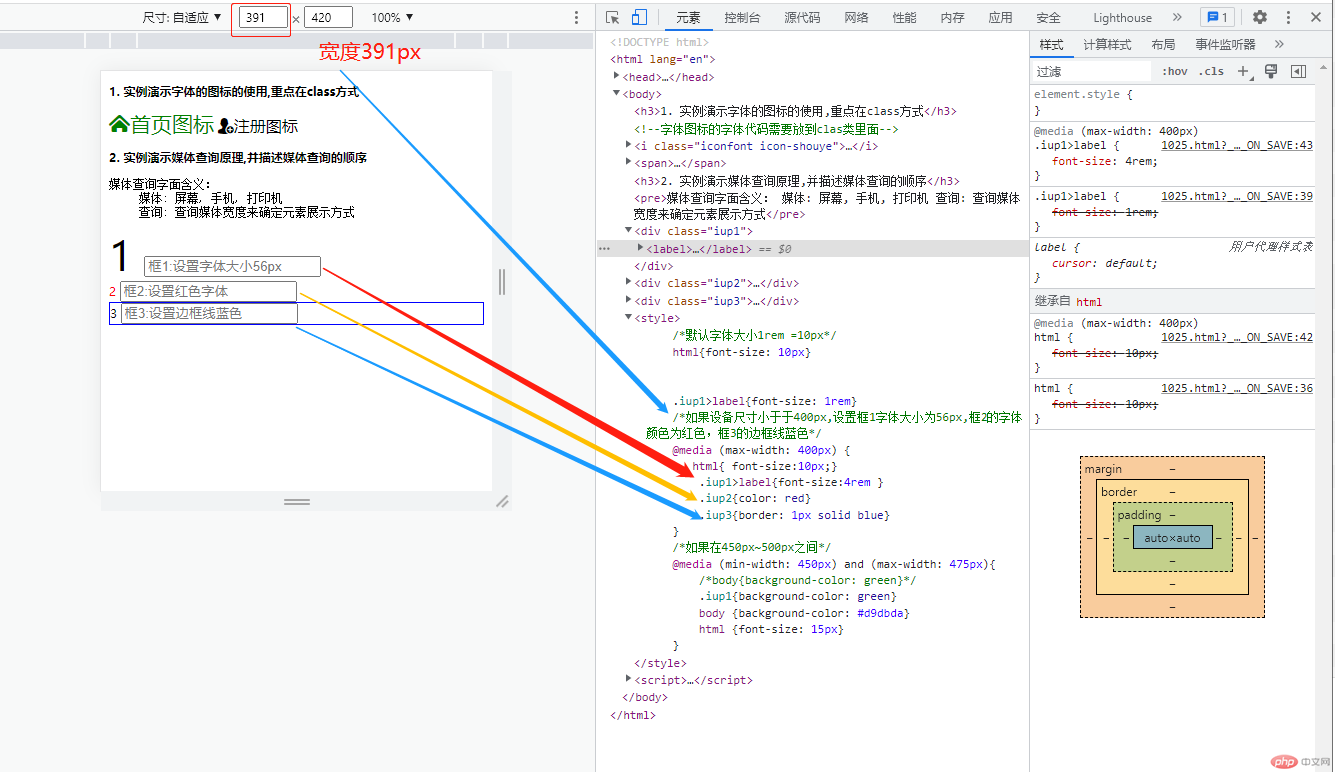Viewport: 1335px width, 772px height.
Task: Click the viewport height field showing 420
Action: 328,17
